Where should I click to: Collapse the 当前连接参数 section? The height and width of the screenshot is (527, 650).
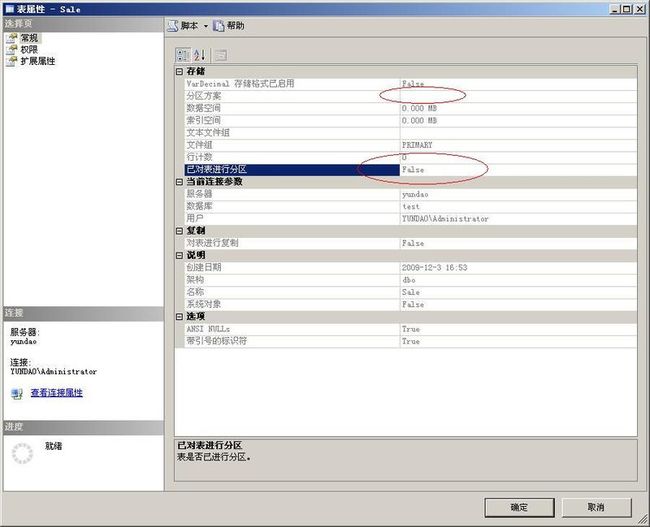tap(179, 182)
